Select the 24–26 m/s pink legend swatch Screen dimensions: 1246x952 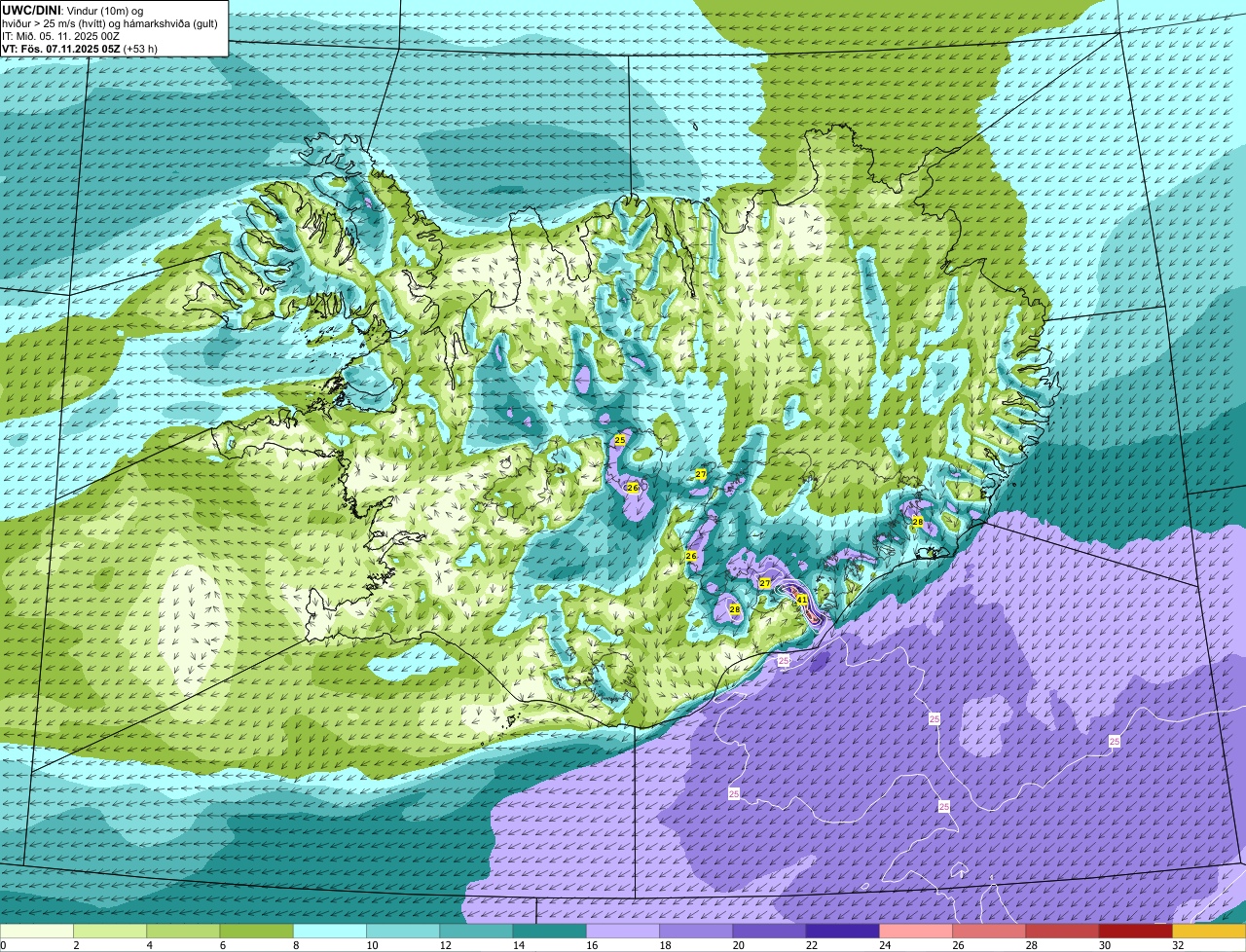pos(916,932)
